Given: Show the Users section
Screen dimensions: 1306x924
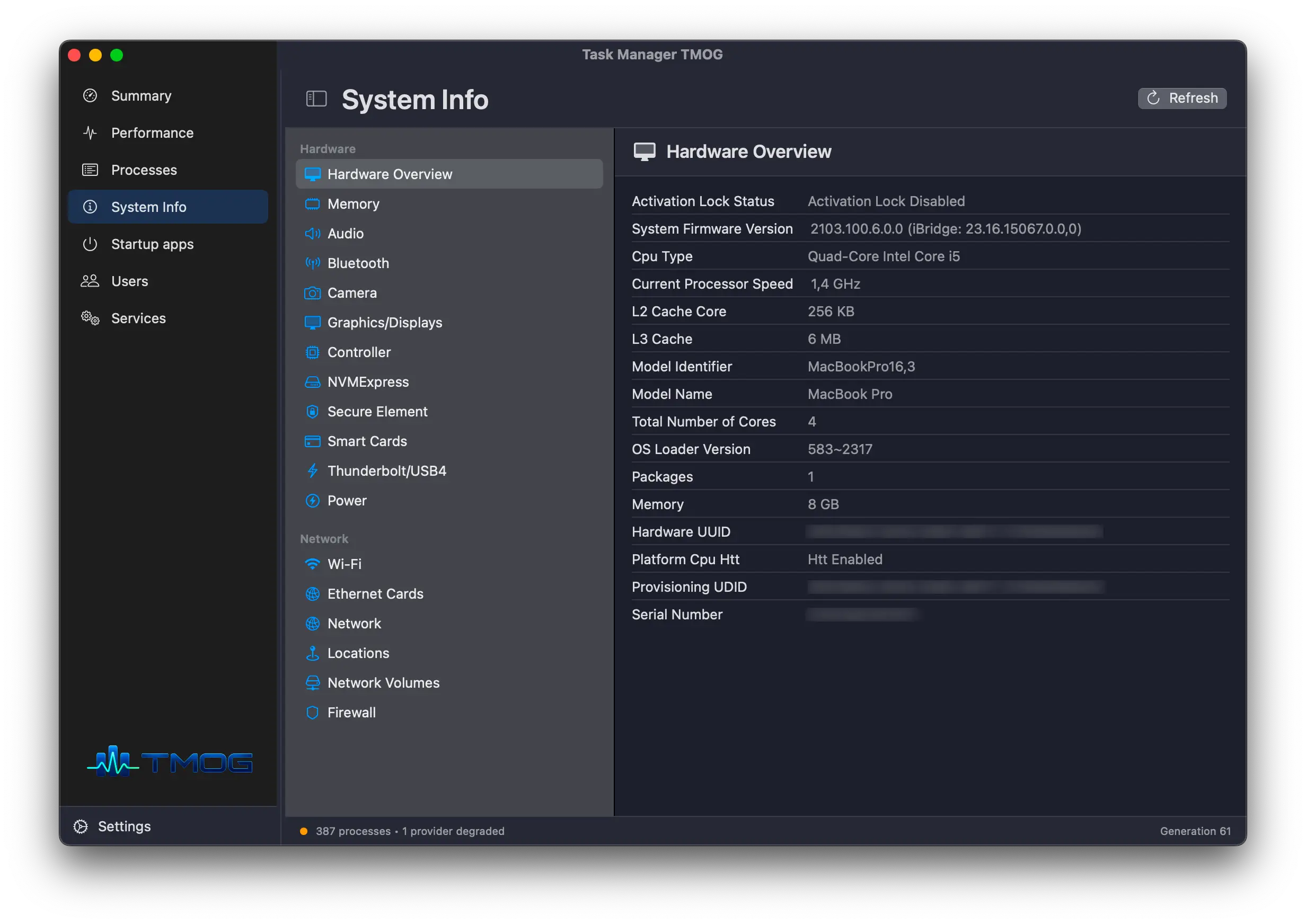Looking at the screenshot, I should [168, 281].
